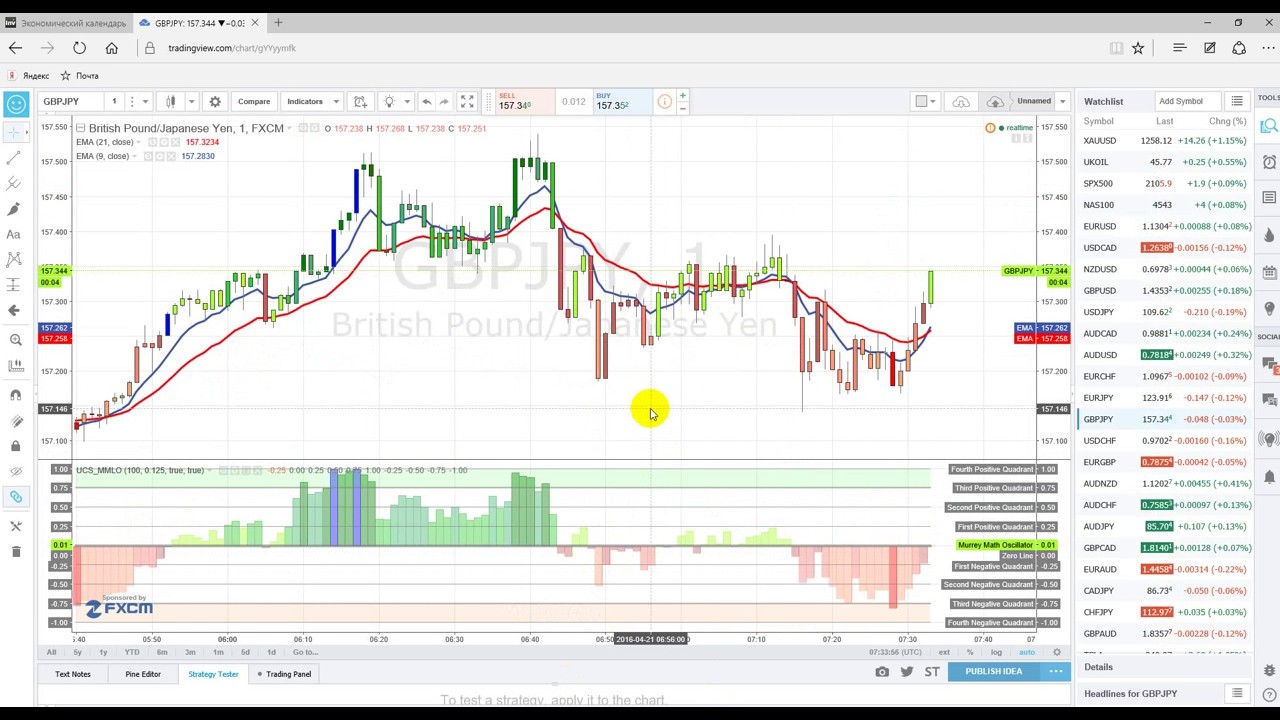This screenshot has height=720, width=1280.
Task: Remove drawings with the trash icon
Action: [x=14, y=551]
